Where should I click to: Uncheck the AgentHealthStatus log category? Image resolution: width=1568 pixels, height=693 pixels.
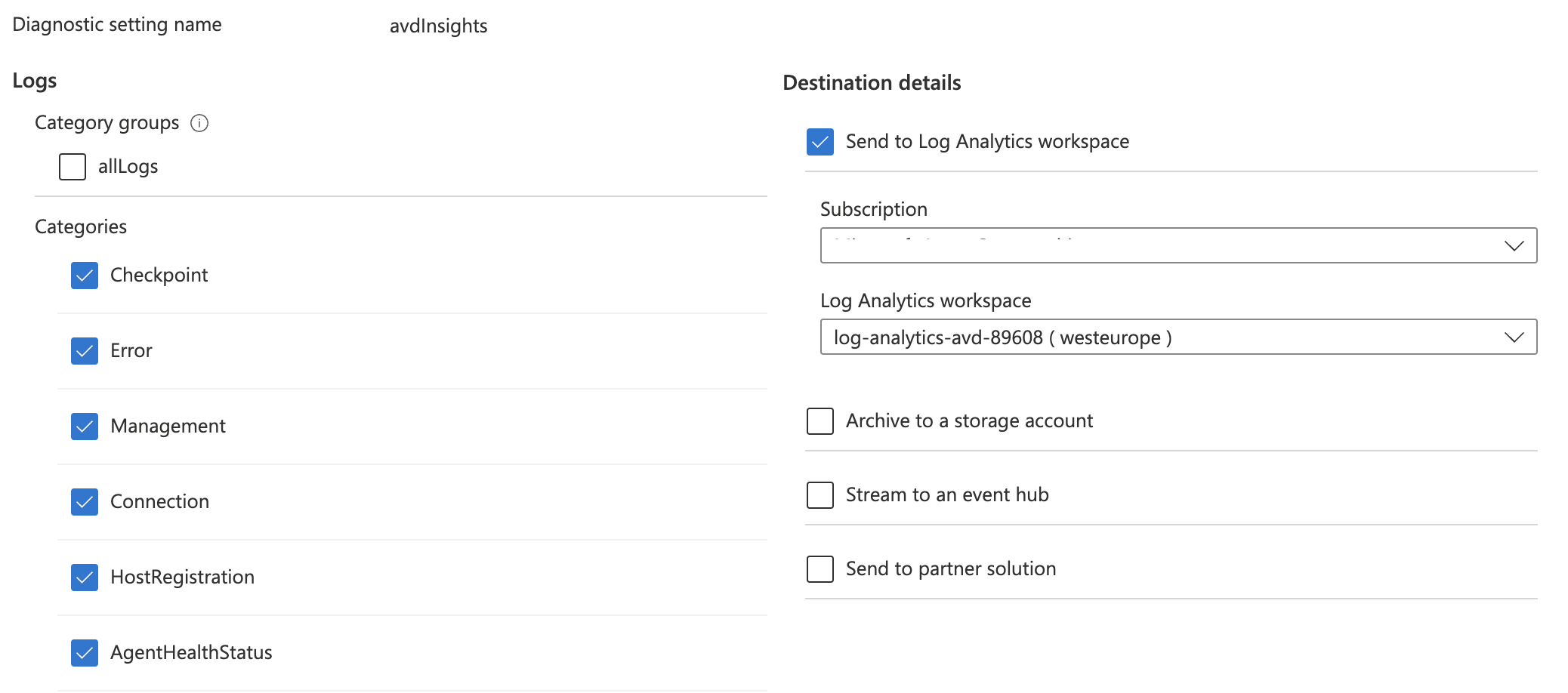click(x=85, y=653)
